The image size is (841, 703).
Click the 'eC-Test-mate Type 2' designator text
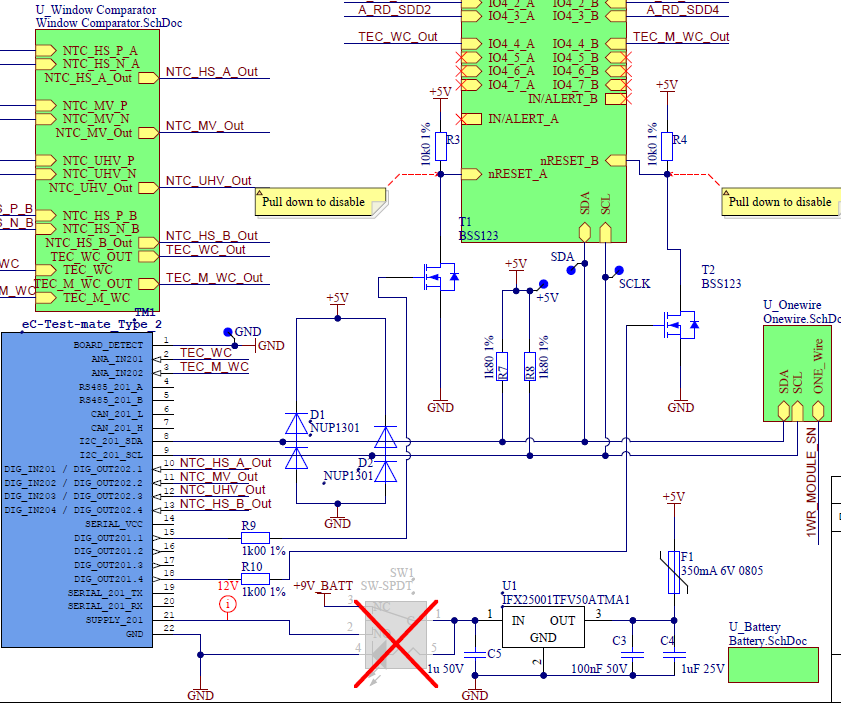coord(91,324)
